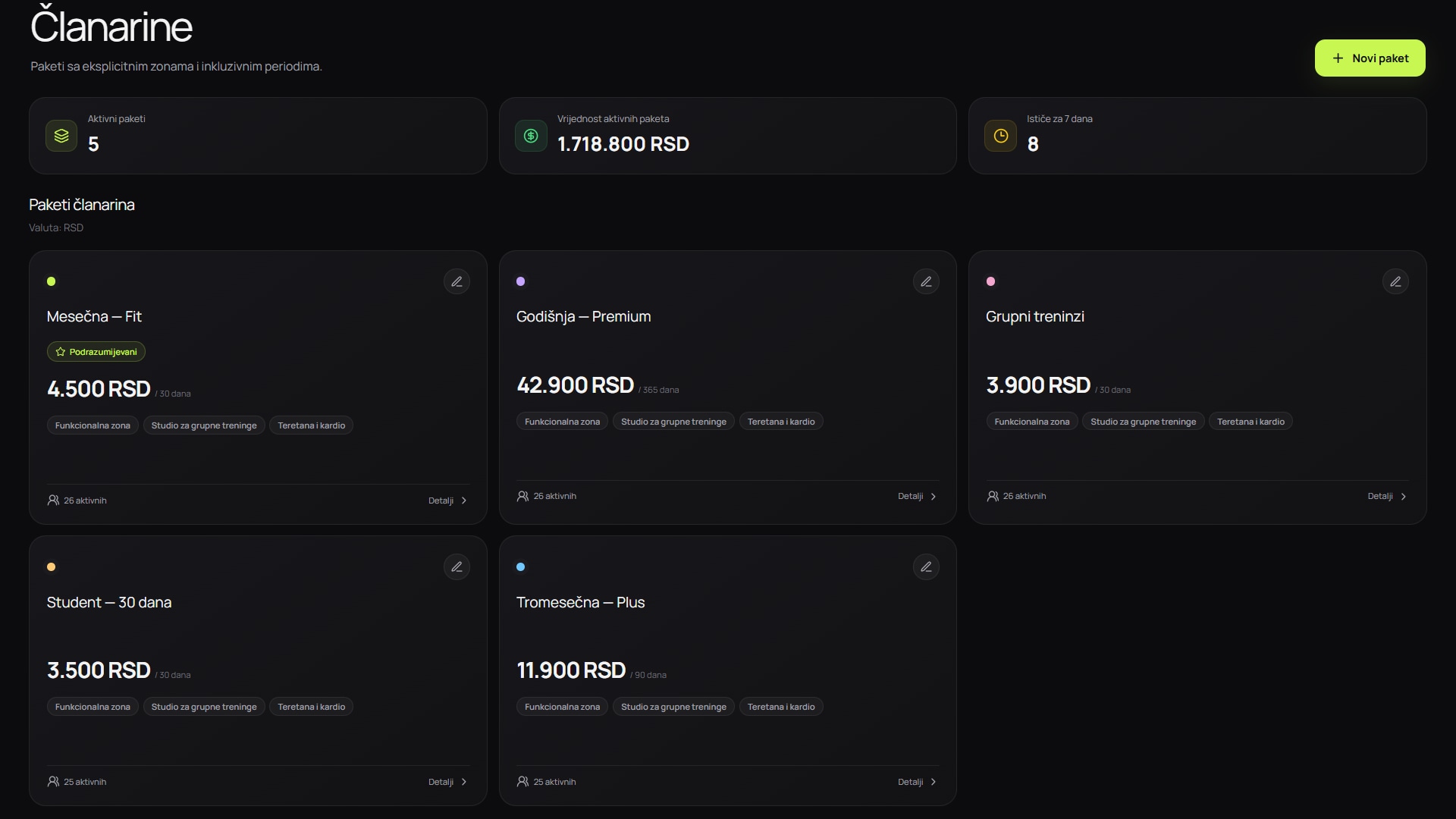Click the pink dot on Grupni treninzi
This screenshot has height=819, width=1456.
pos(990,281)
